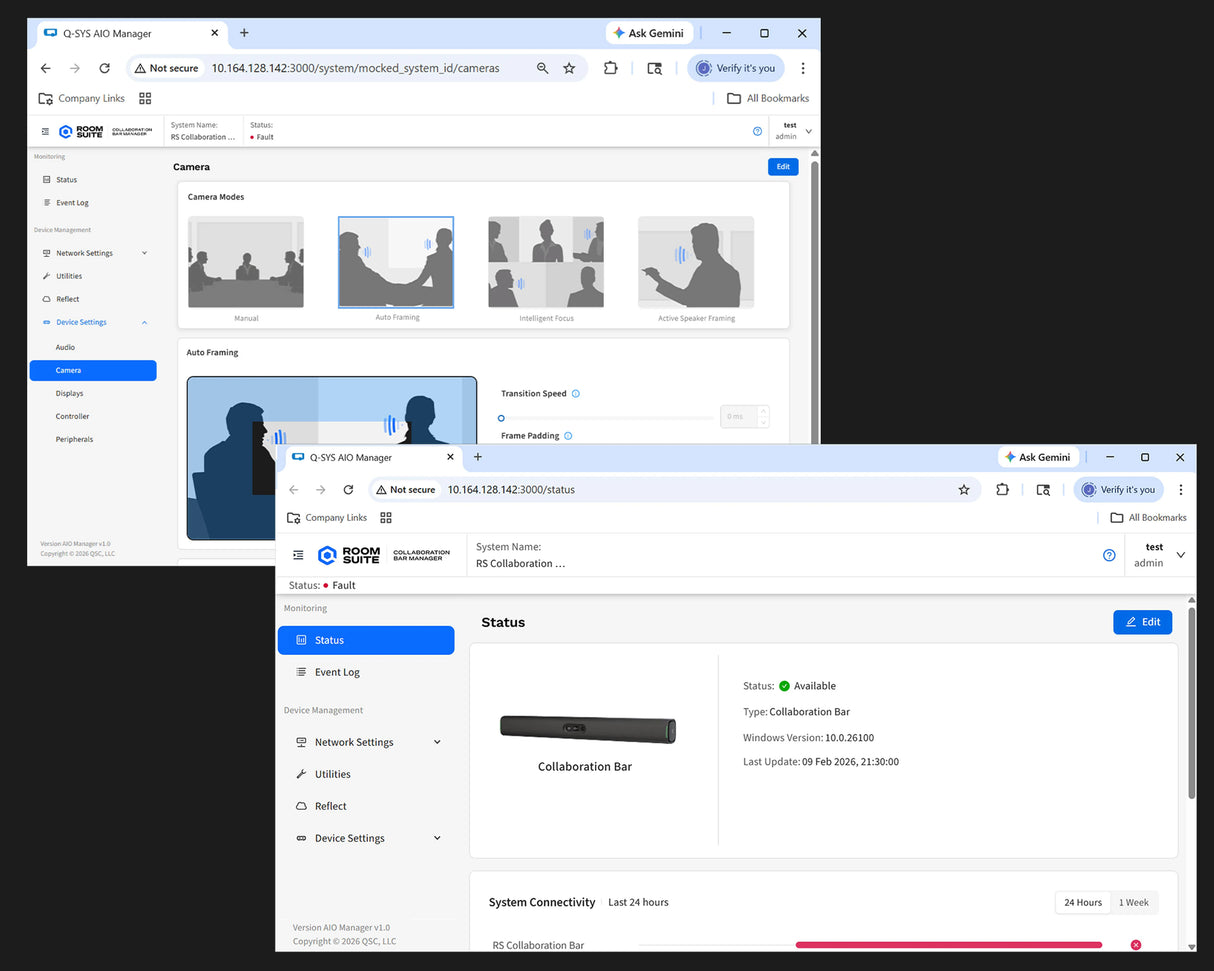
Task: Open a new tab in the front browser window
Action: click(x=478, y=457)
